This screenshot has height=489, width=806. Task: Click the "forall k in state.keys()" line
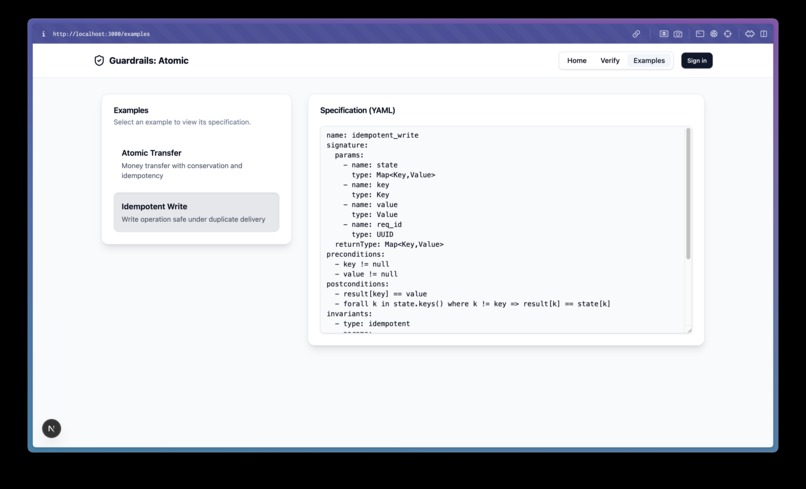[472, 304]
